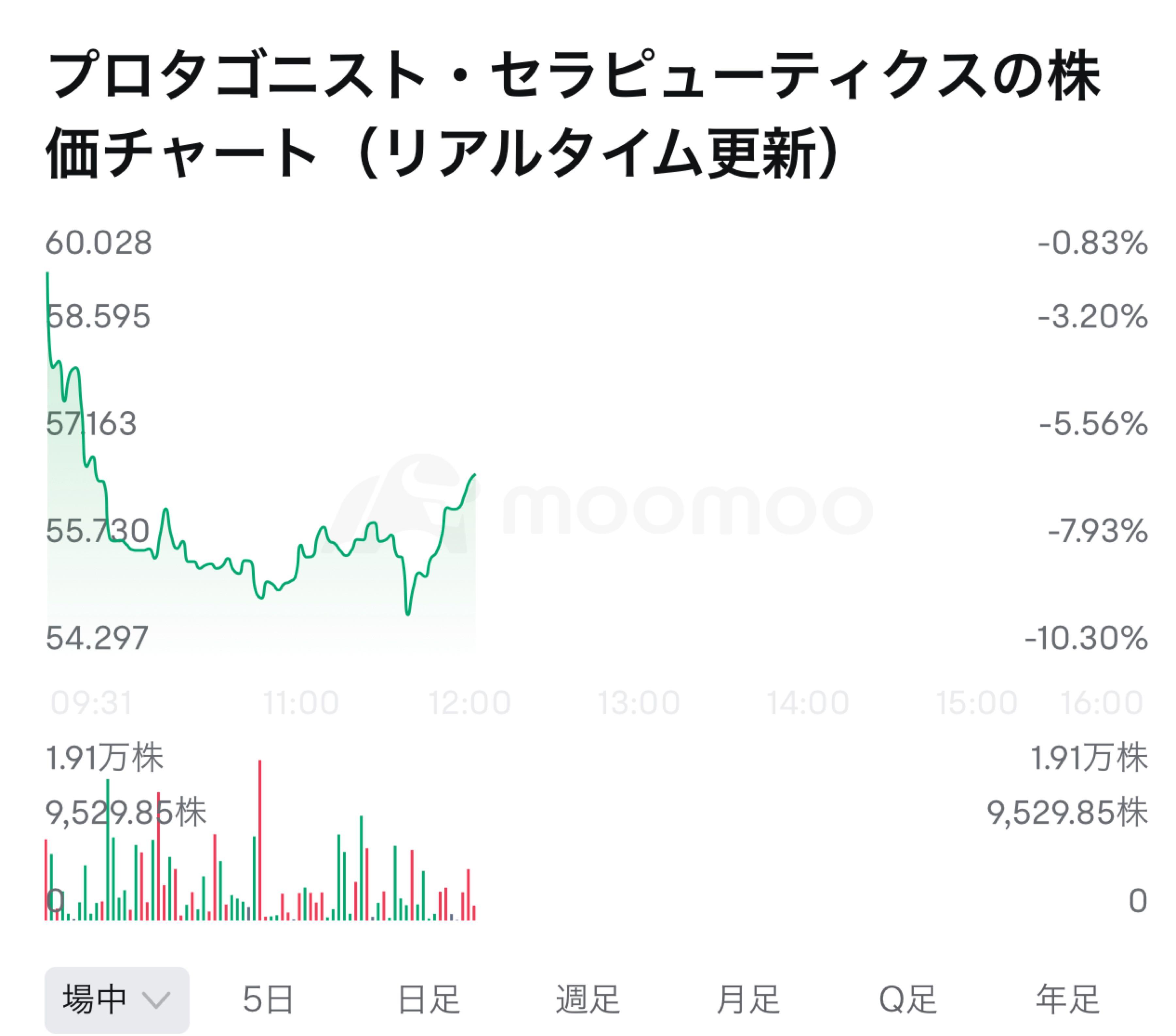Click the -10.30% percentage axis label
Screen dimensions: 1176x1036
click(x=1086, y=638)
